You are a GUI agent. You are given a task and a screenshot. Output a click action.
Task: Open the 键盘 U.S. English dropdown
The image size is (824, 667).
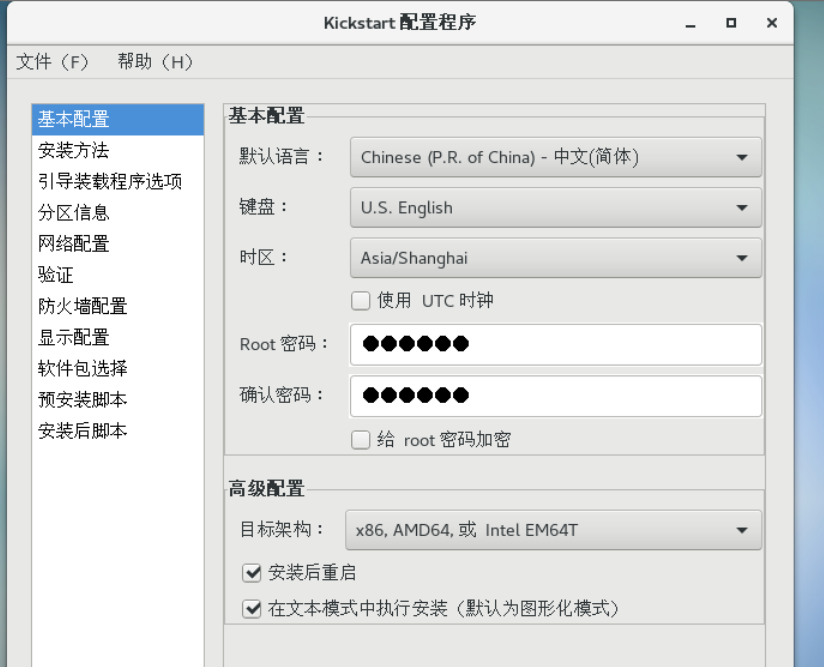click(x=555, y=208)
